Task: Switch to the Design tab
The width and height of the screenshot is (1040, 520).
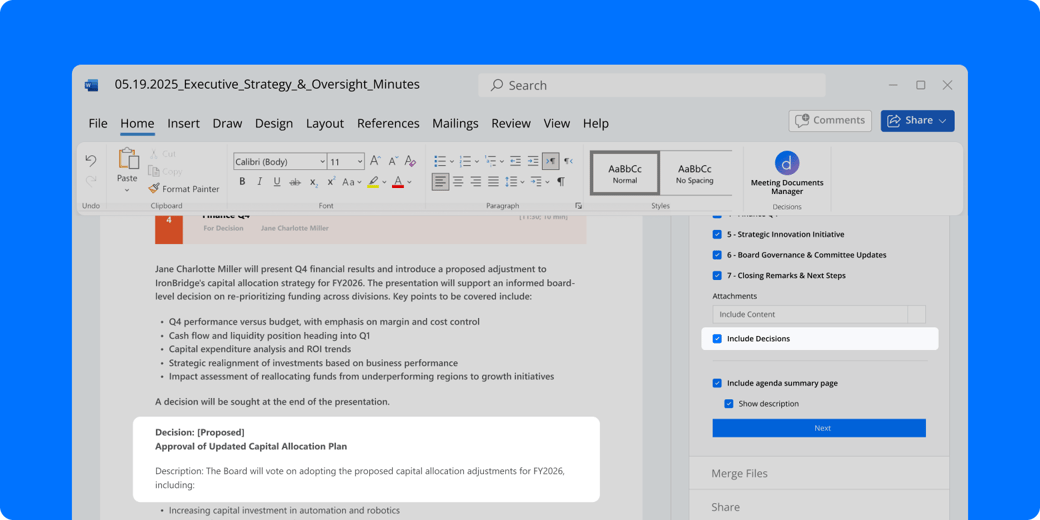Action: click(x=274, y=123)
